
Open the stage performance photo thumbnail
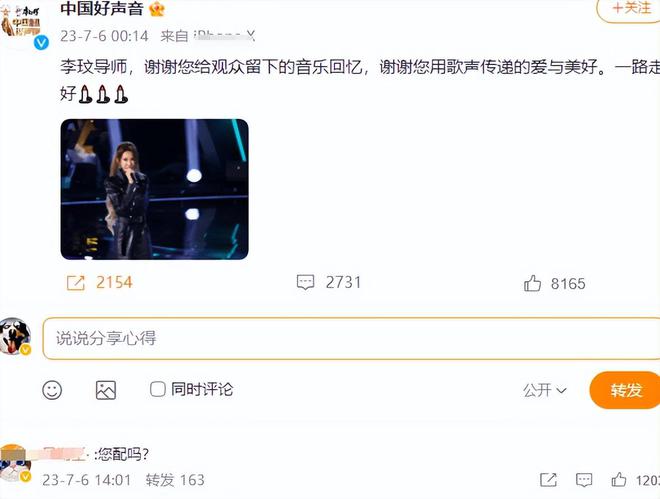[154, 189]
